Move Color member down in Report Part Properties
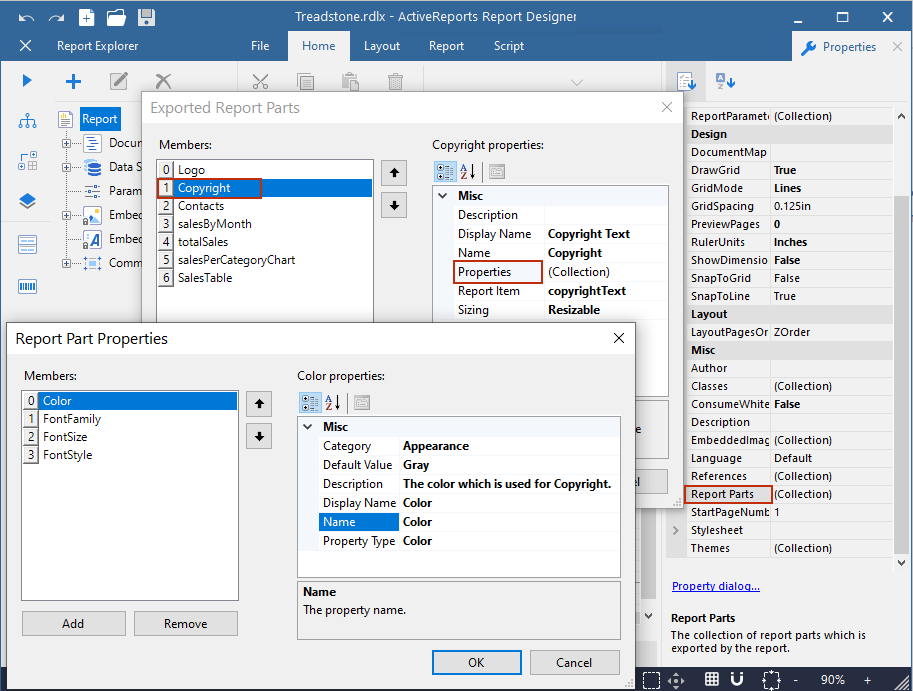 [259, 437]
